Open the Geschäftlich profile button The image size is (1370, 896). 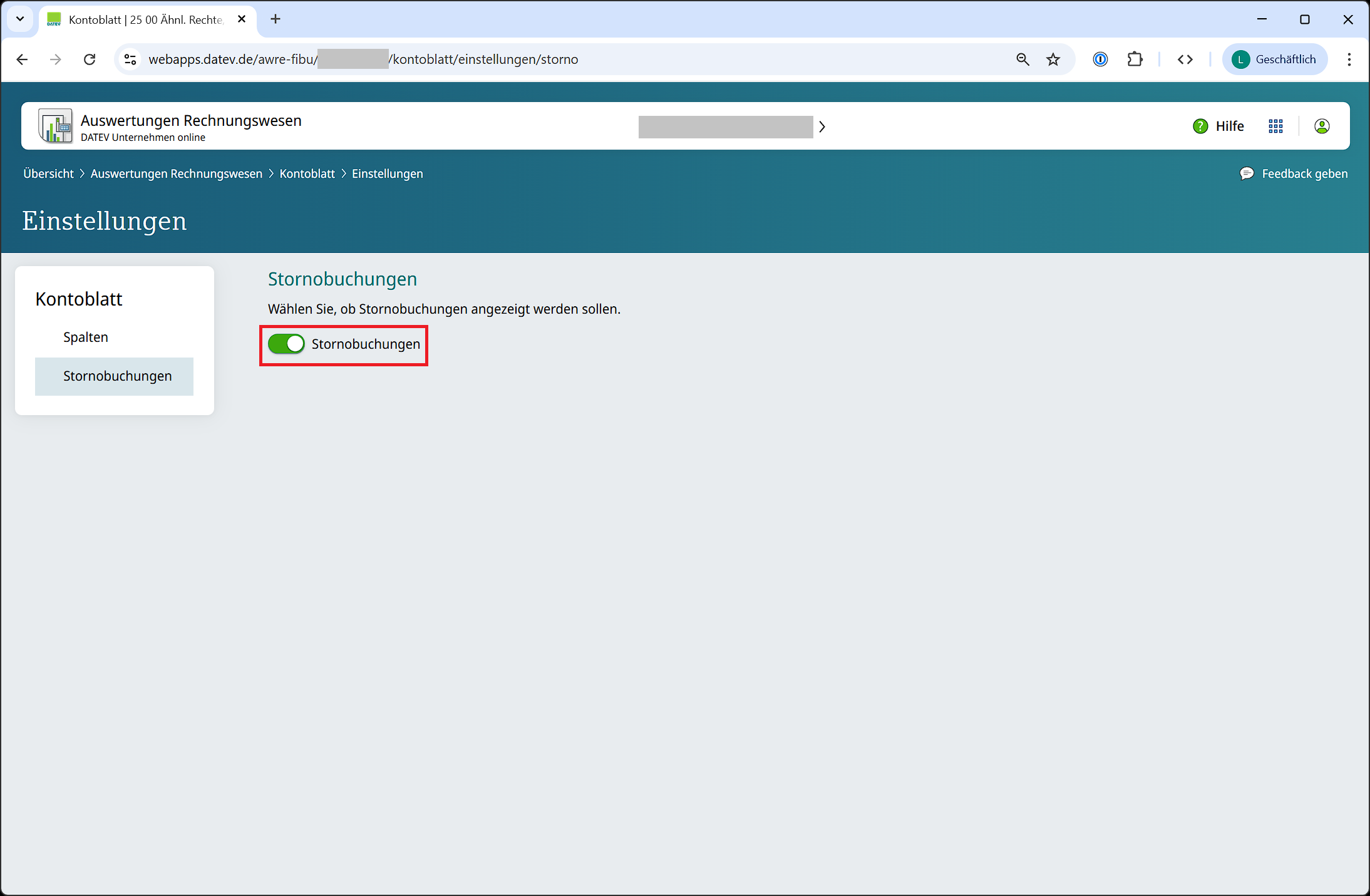click(x=1274, y=59)
